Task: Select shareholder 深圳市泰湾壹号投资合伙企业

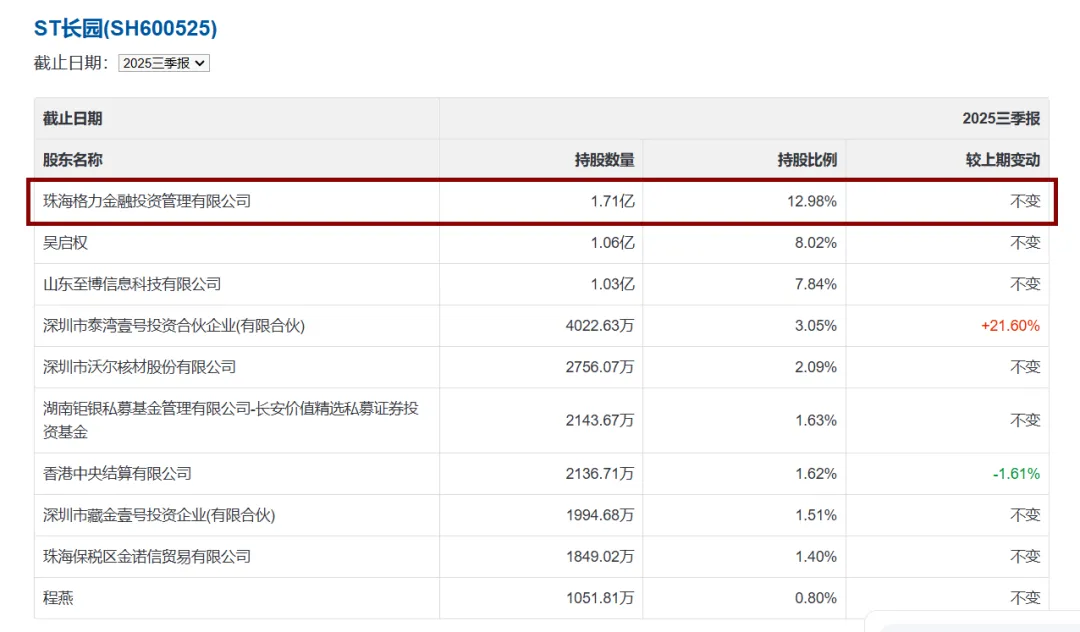Action: pyautogui.click(x=174, y=325)
